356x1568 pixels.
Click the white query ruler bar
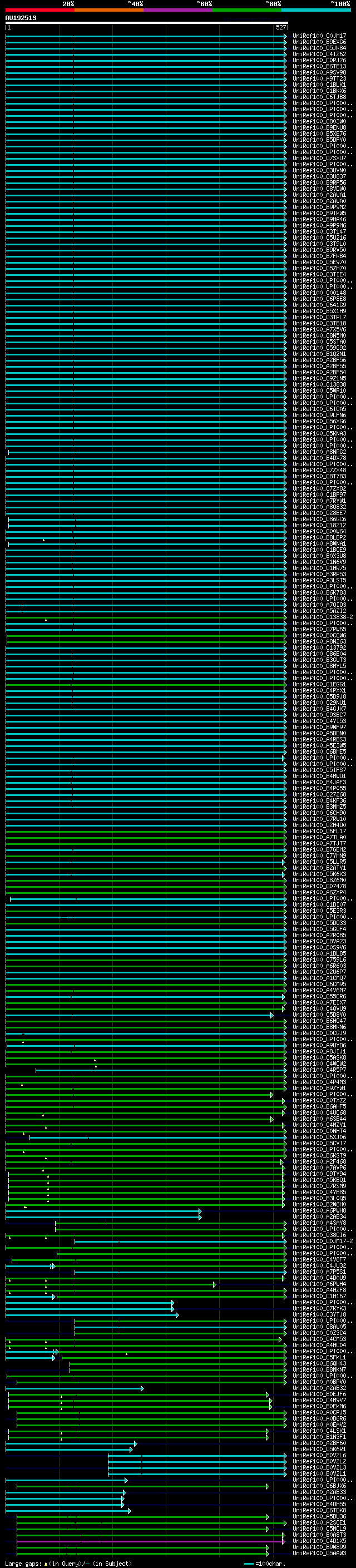[146, 22]
